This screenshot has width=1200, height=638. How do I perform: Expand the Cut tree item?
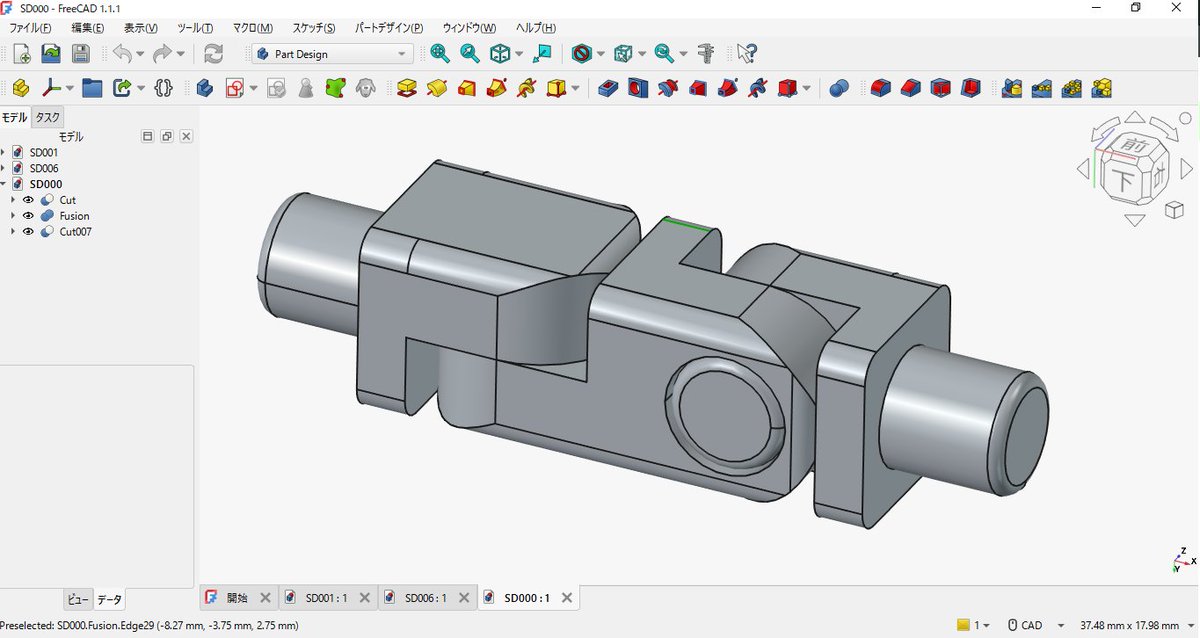[13, 200]
